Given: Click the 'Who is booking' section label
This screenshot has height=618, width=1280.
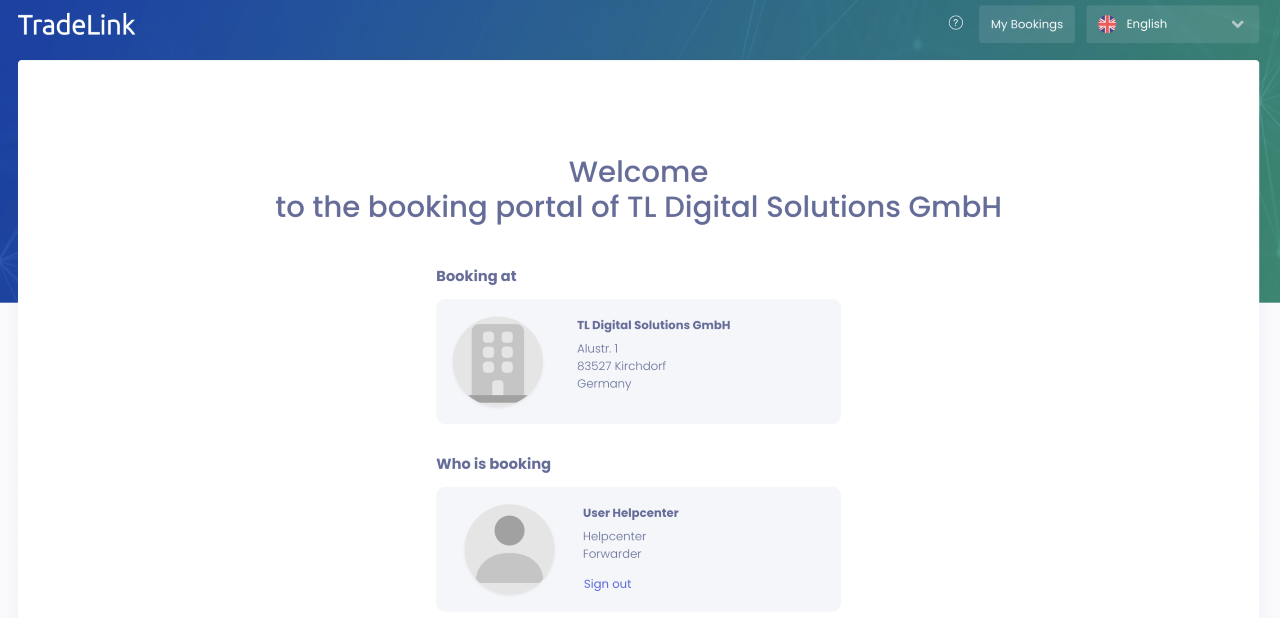Looking at the screenshot, I should (x=493, y=464).
